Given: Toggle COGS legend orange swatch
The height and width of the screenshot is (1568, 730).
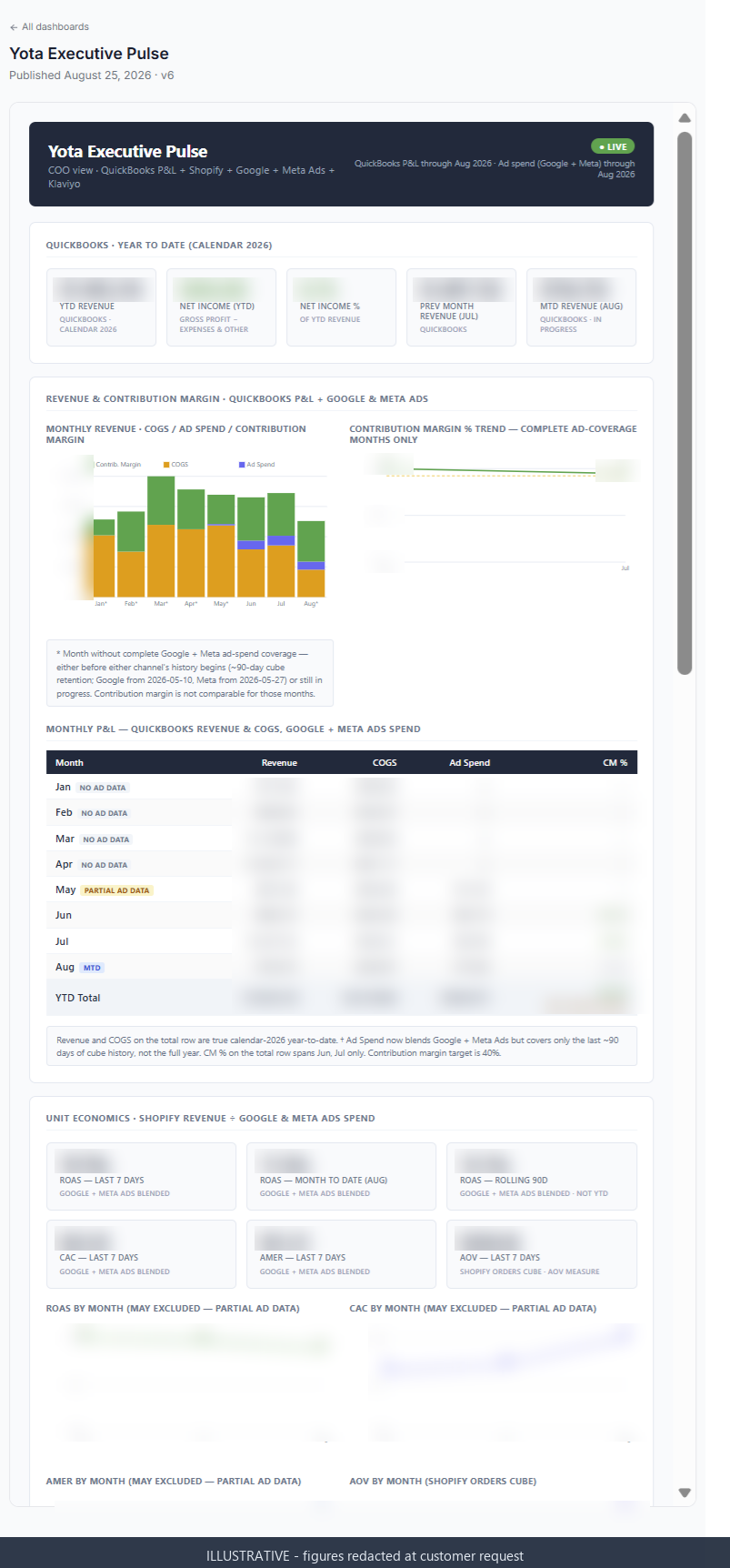Looking at the screenshot, I should [166, 465].
